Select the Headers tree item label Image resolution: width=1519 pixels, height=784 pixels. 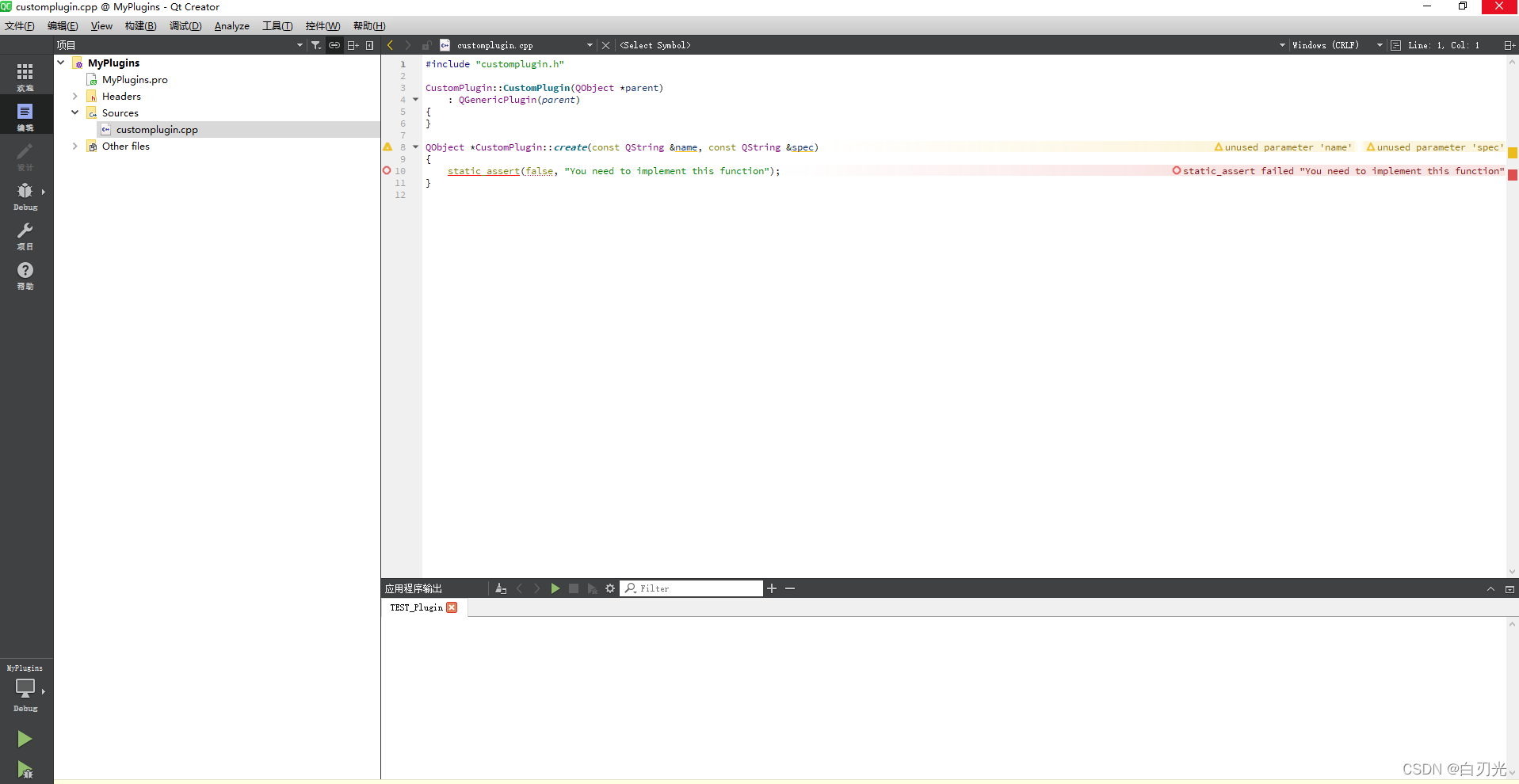[121, 96]
